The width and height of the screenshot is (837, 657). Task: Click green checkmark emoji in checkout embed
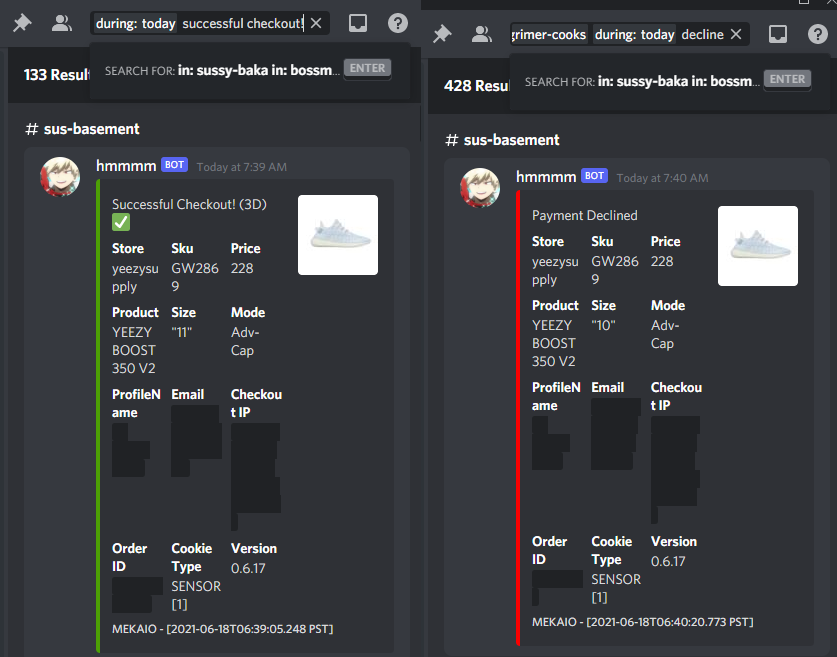tap(121, 222)
